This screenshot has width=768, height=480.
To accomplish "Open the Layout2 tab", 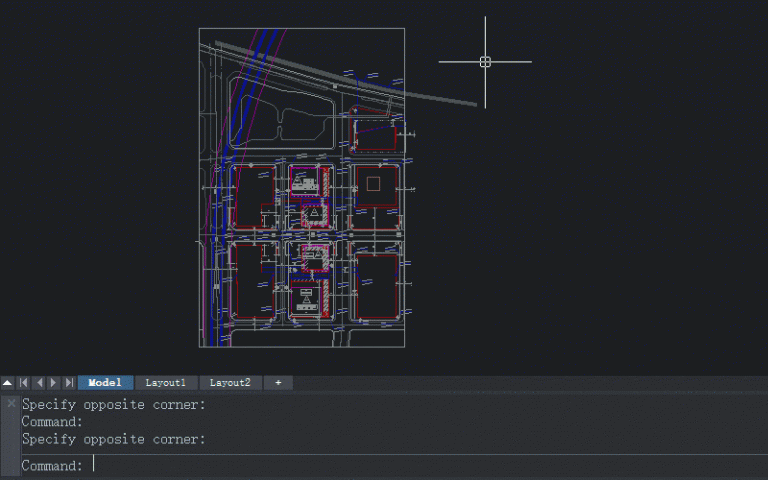I will (x=230, y=383).
